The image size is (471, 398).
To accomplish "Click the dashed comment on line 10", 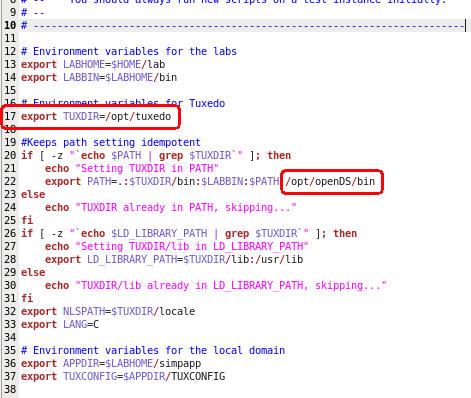I will coord(243,25).
